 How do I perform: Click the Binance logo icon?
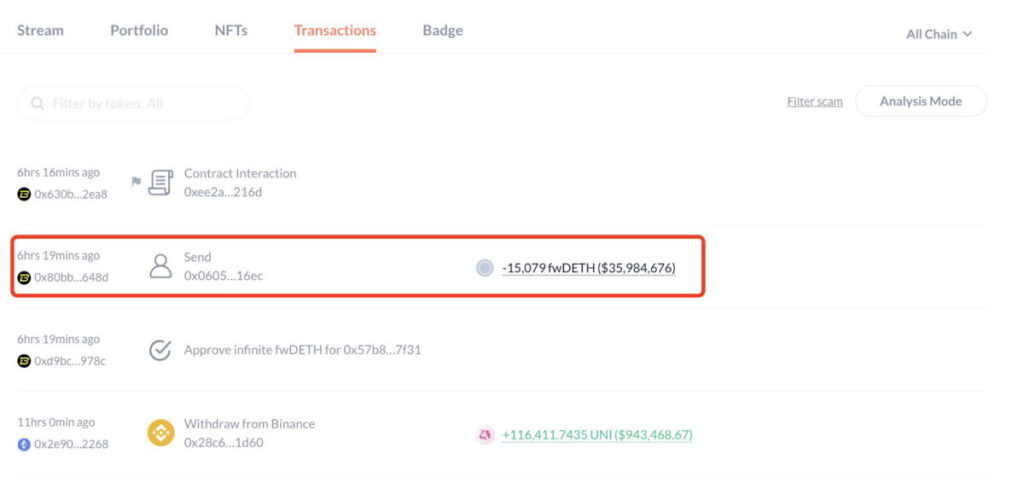[x=160, y=433]
